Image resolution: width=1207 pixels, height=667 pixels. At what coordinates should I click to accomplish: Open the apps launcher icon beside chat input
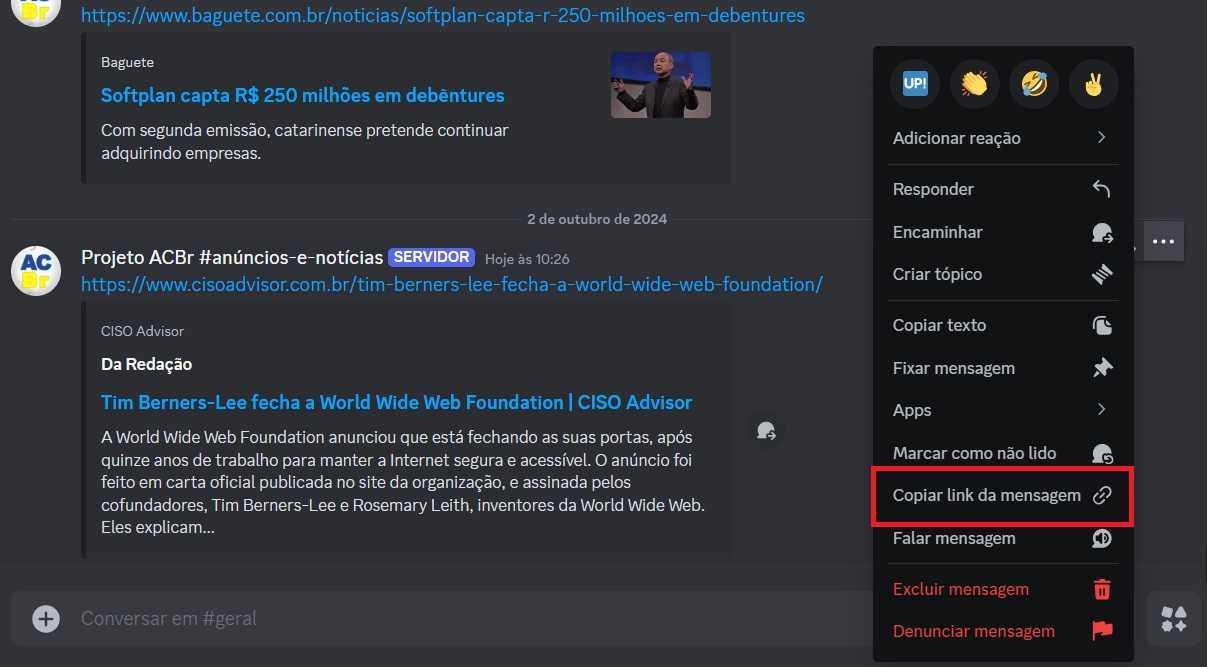click(x=1174, y=619)
